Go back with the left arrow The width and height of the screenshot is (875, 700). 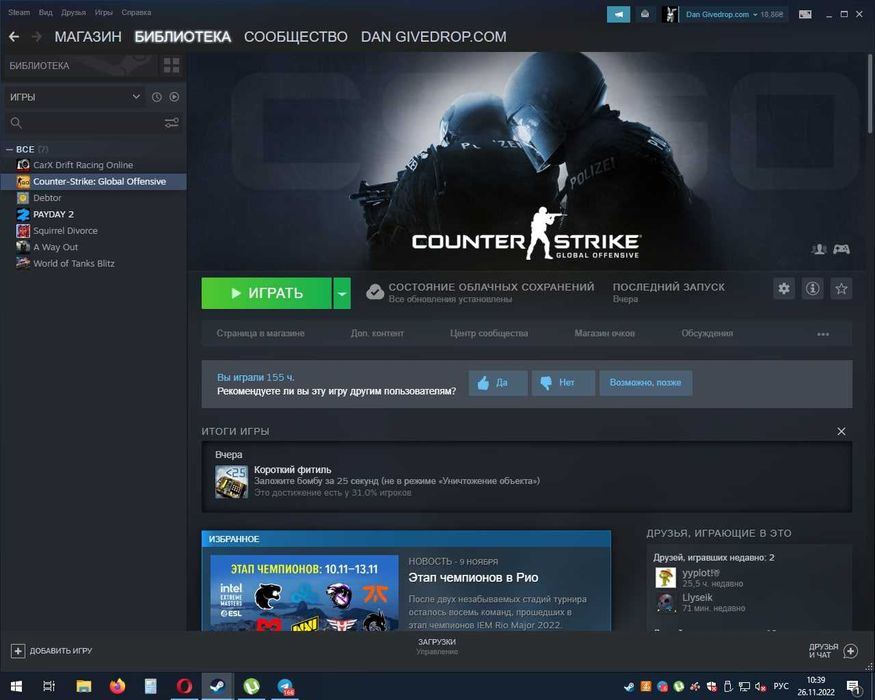tap(14, 37)
